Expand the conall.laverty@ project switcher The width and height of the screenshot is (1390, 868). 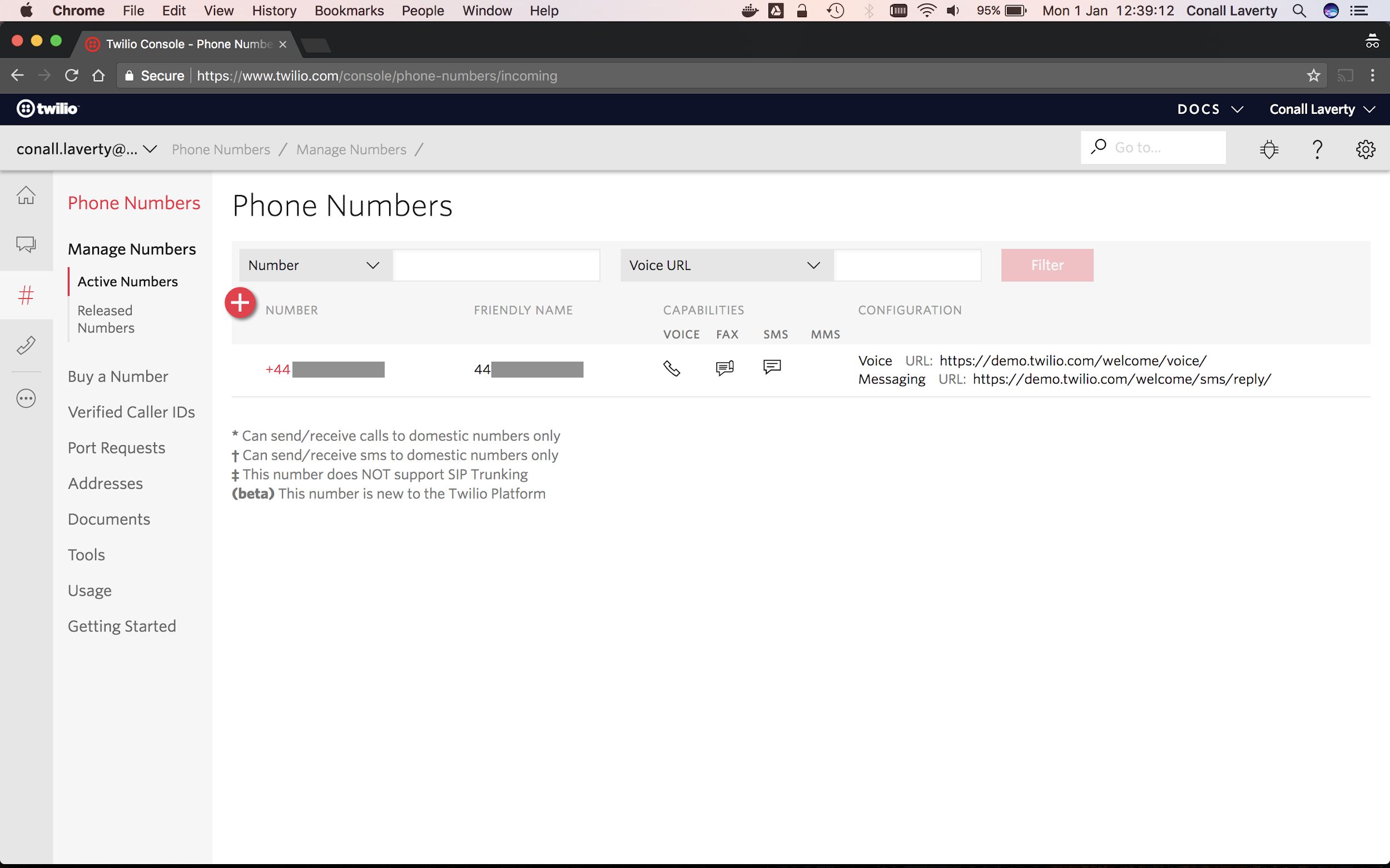(x=87, y=149)
